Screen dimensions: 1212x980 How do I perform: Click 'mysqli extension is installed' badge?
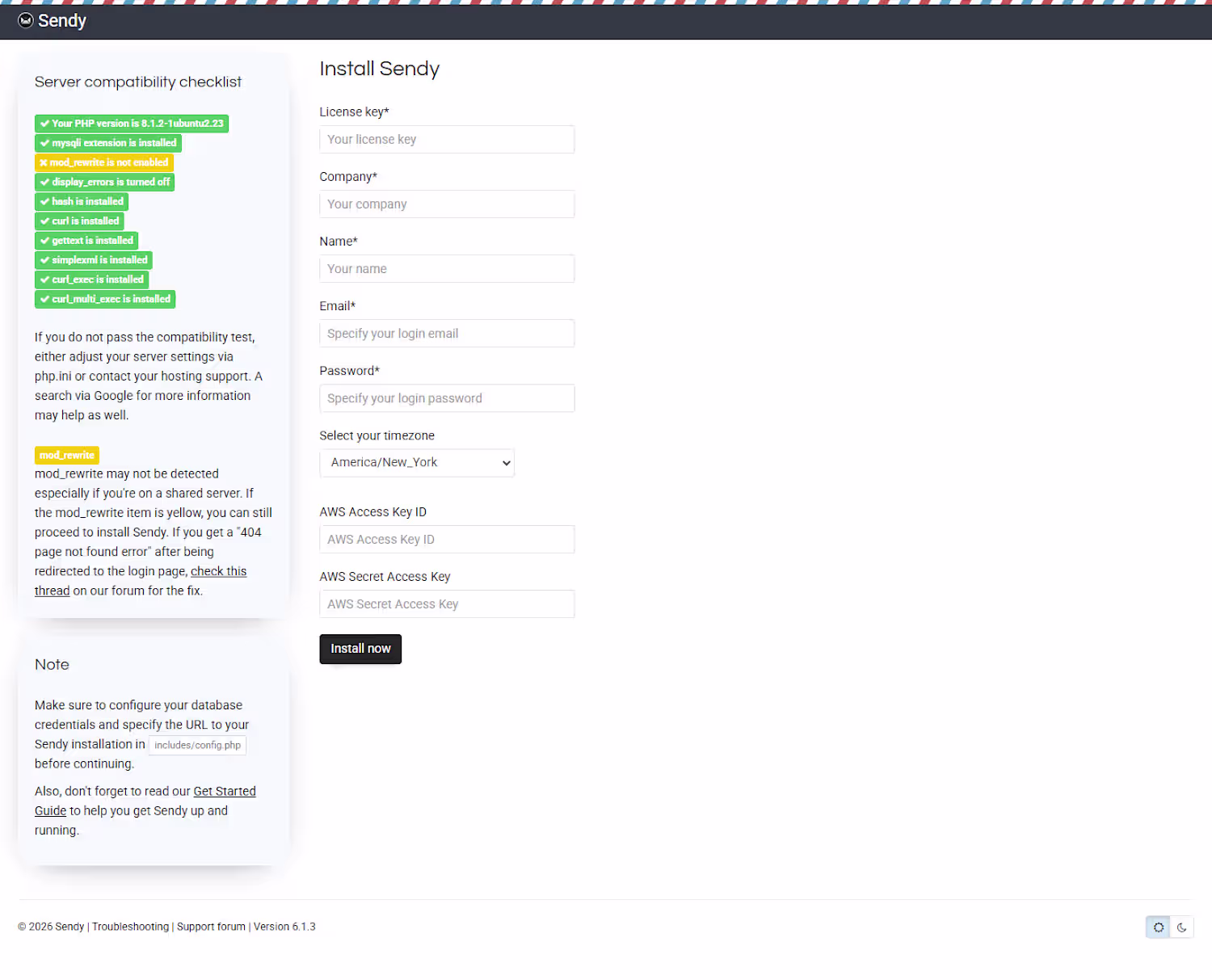pyautogui.click(x=108, y=143)
